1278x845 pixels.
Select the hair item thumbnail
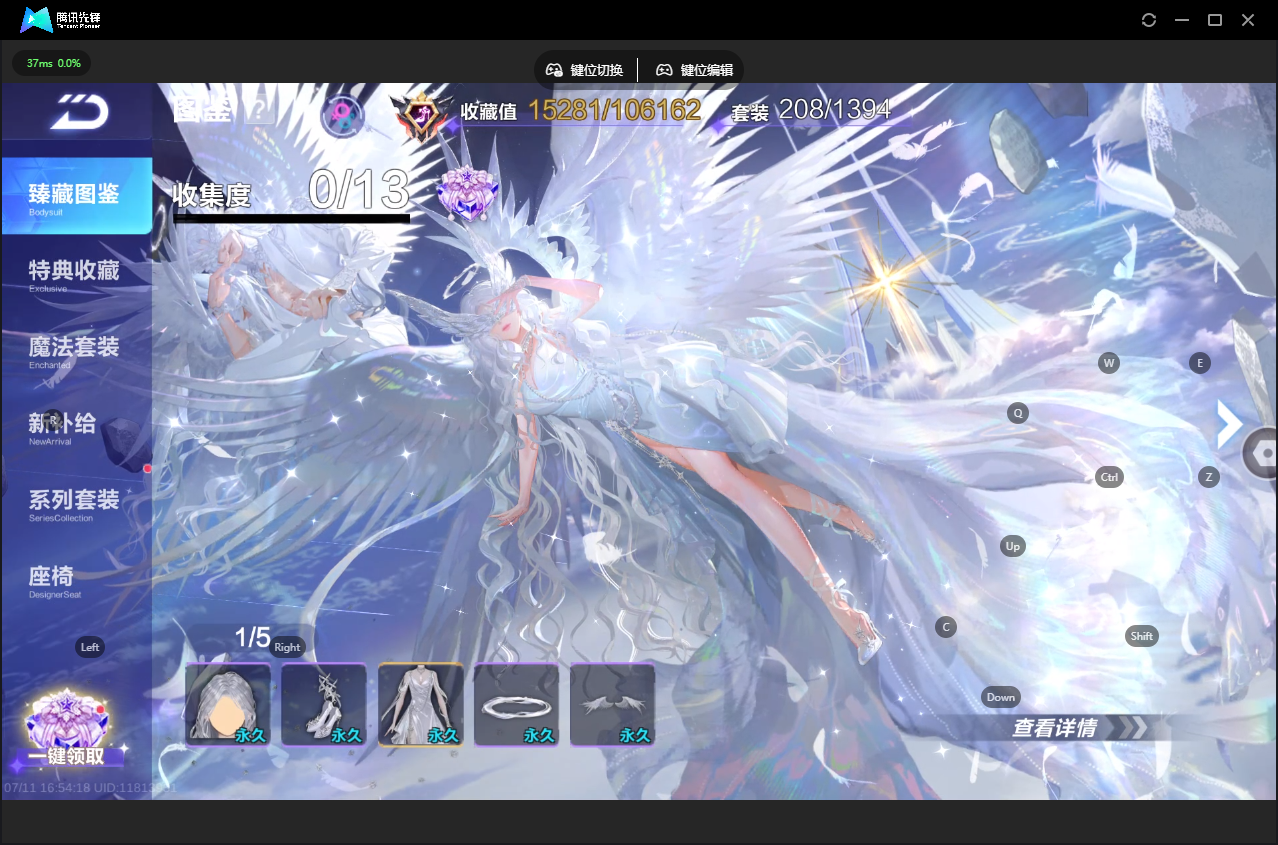228,704
